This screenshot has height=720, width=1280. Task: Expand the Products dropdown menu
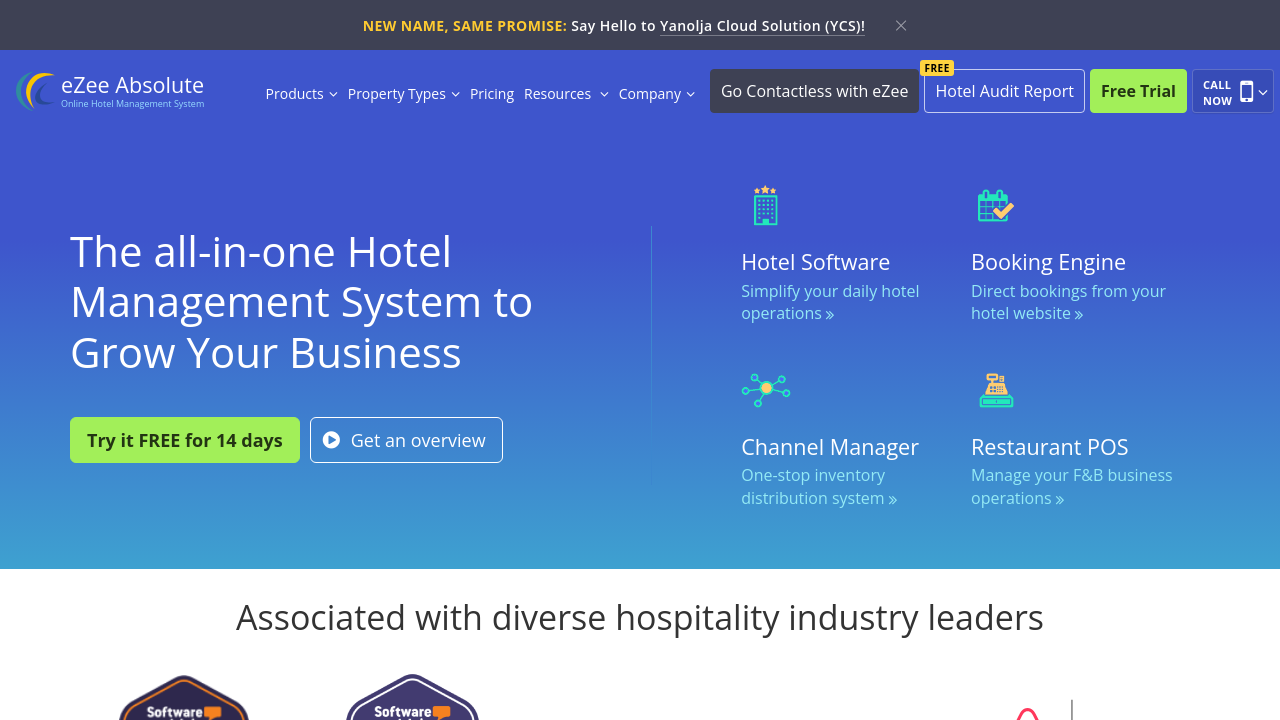tap(301, 94)
